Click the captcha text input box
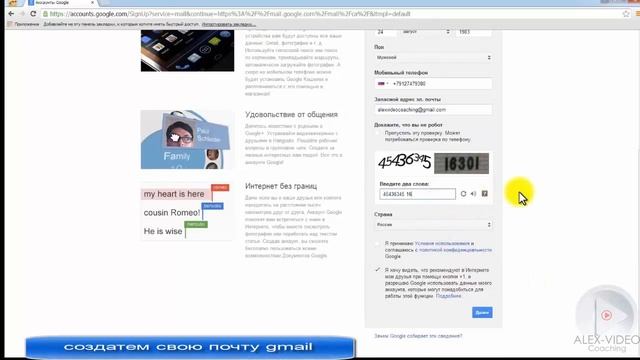The width and height of the screenshot is (640, 360). tap(418, 194)
